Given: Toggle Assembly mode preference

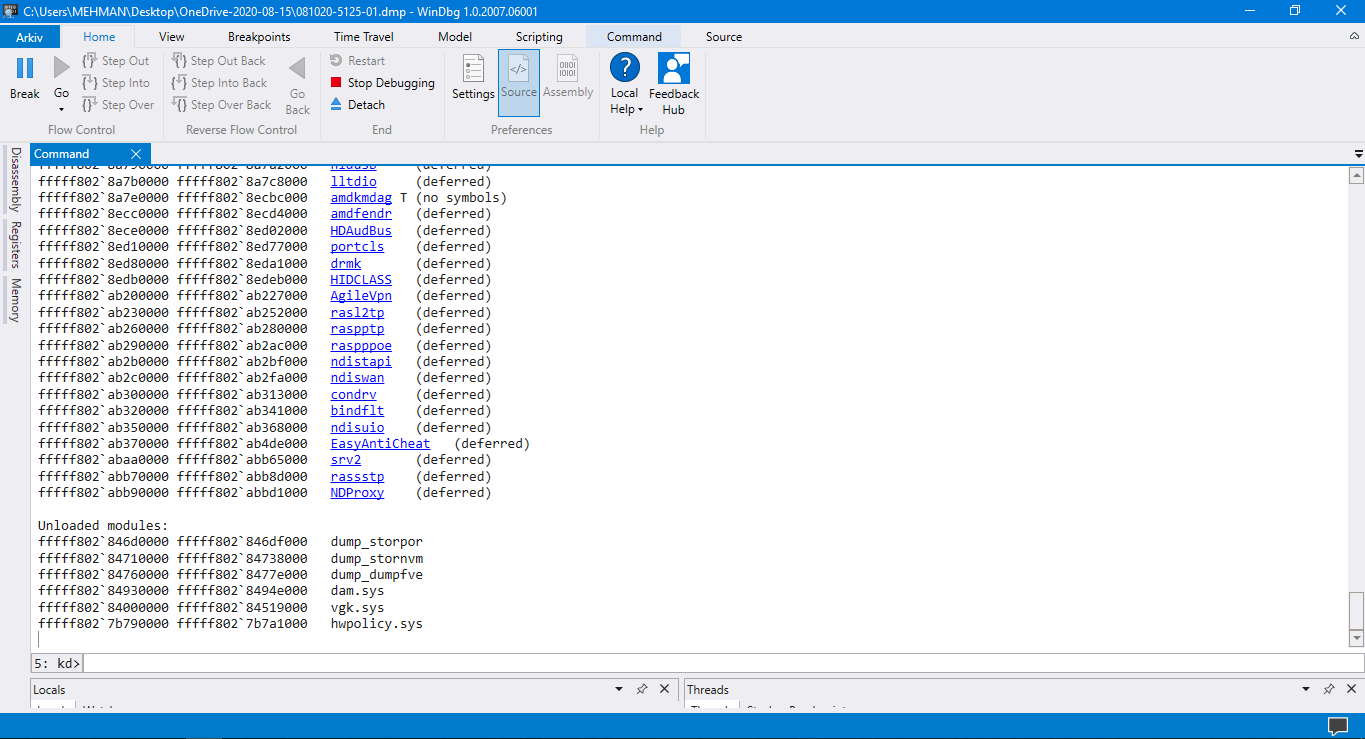Looking at the screenshot, I should (568, 77).
